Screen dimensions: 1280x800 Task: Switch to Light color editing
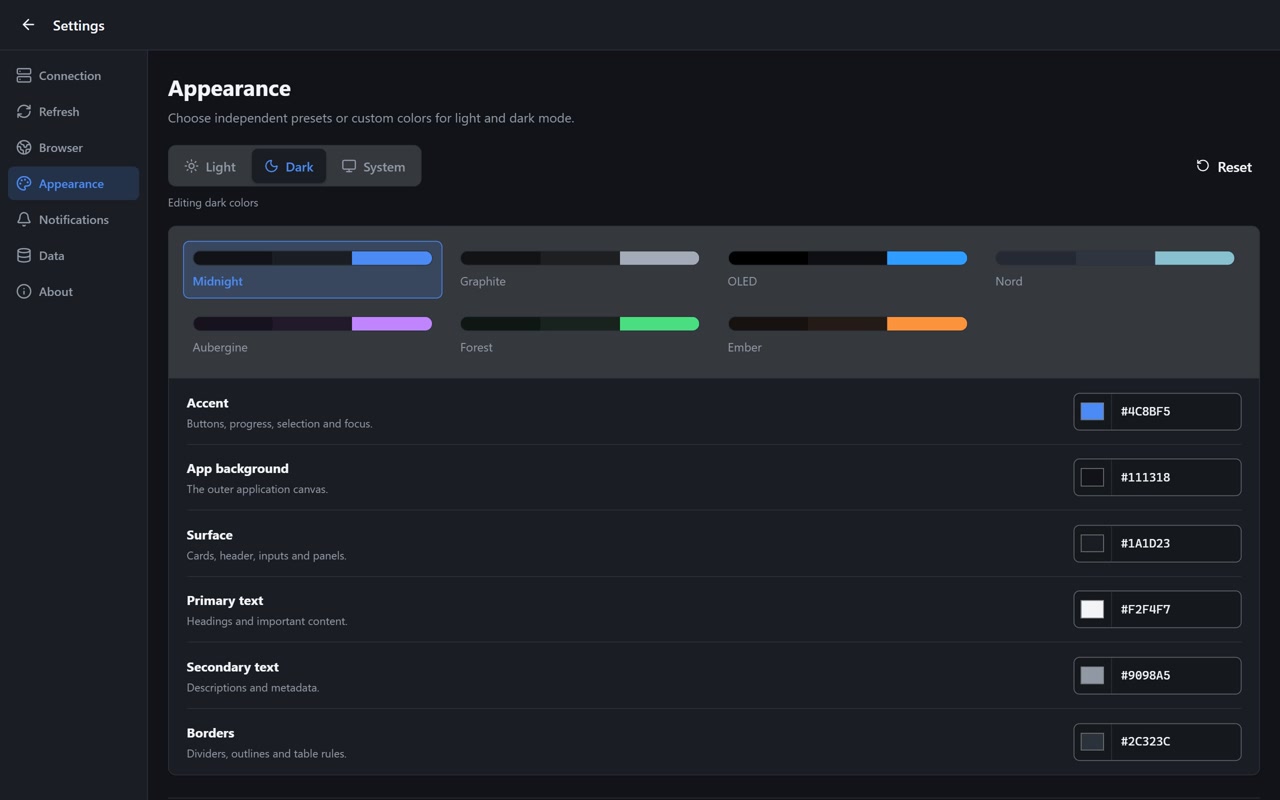pos(210,166)
